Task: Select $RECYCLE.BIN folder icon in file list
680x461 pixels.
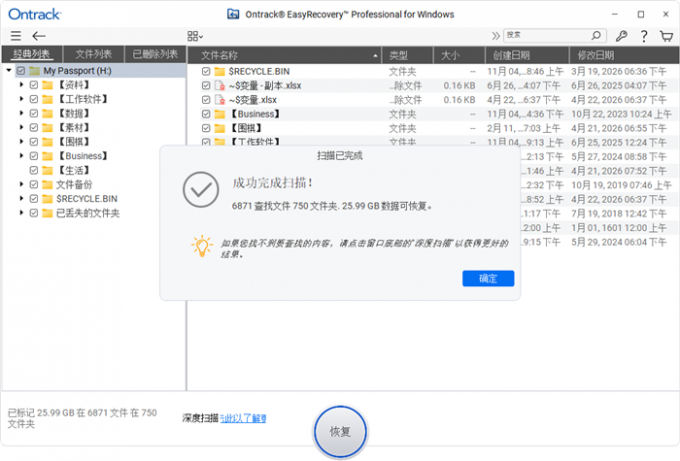Action: pyautogui.click(x=220, y=71)
